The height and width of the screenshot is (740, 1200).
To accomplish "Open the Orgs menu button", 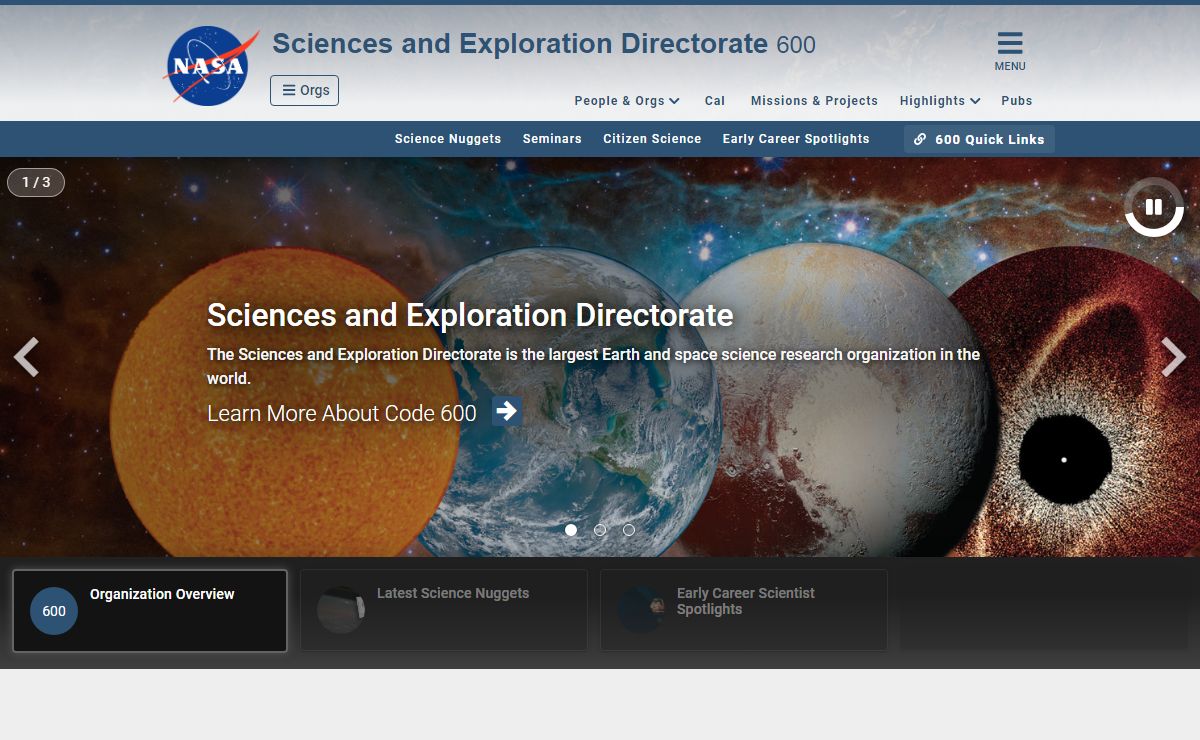I will [304, 90].
